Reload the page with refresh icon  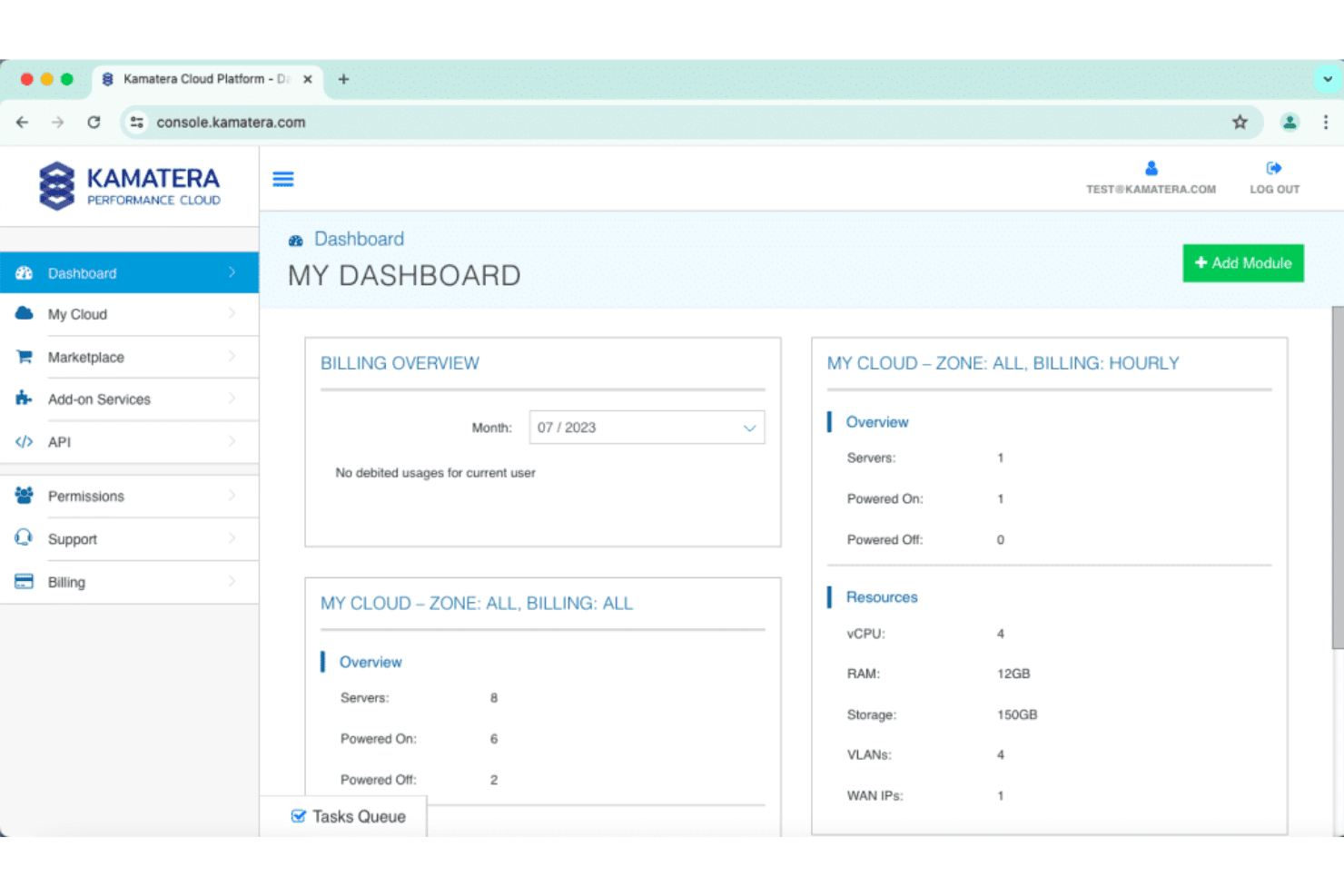pos(94,122)
